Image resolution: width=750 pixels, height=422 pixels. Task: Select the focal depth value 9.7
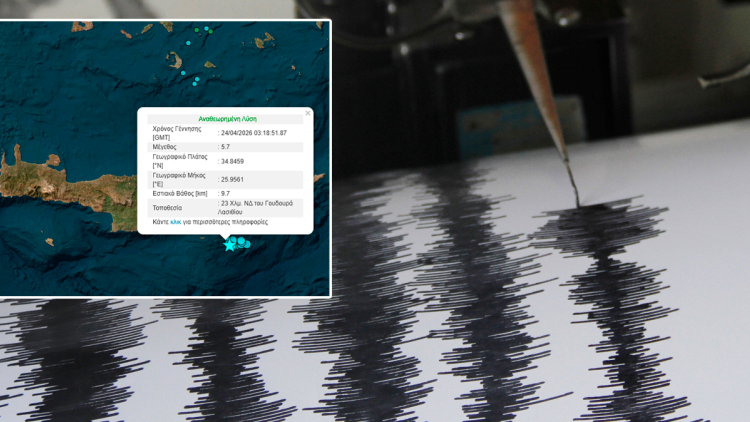[226, 194]
